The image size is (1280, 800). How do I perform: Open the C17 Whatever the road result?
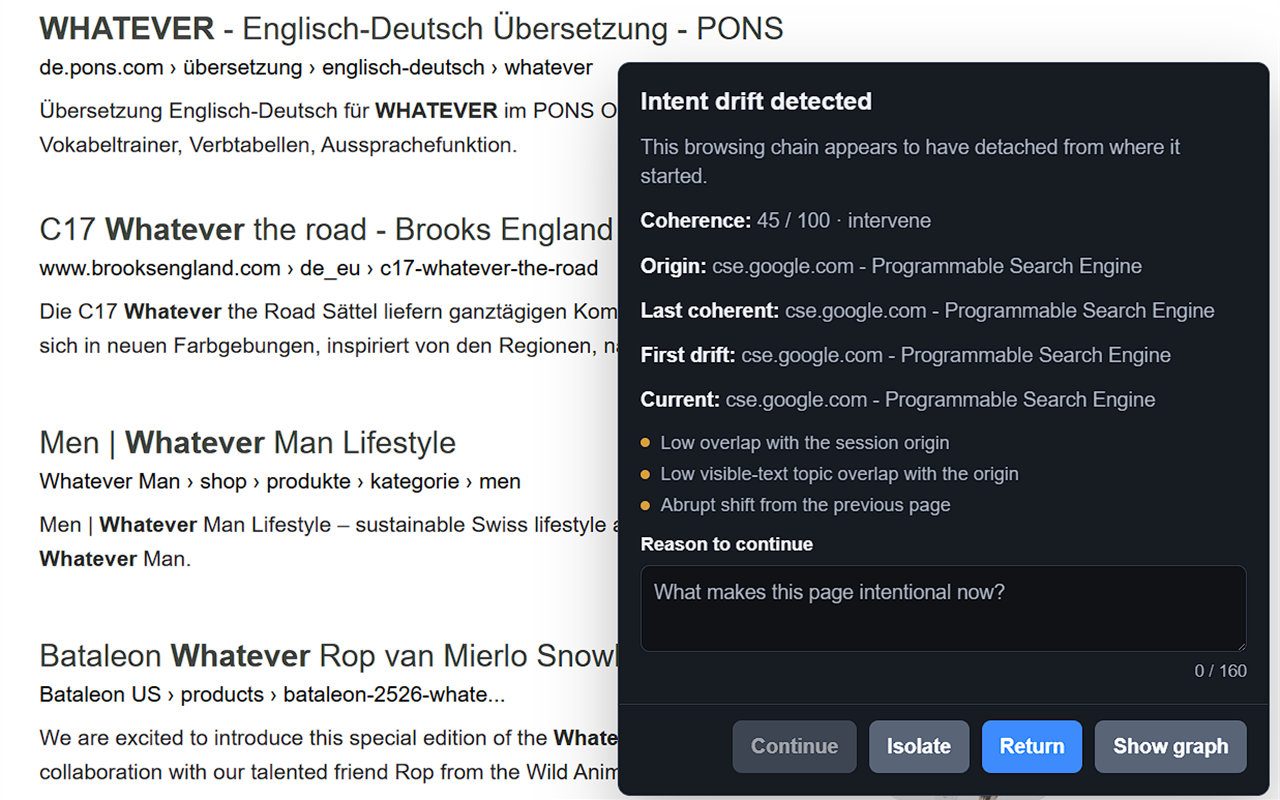[326, 229]
